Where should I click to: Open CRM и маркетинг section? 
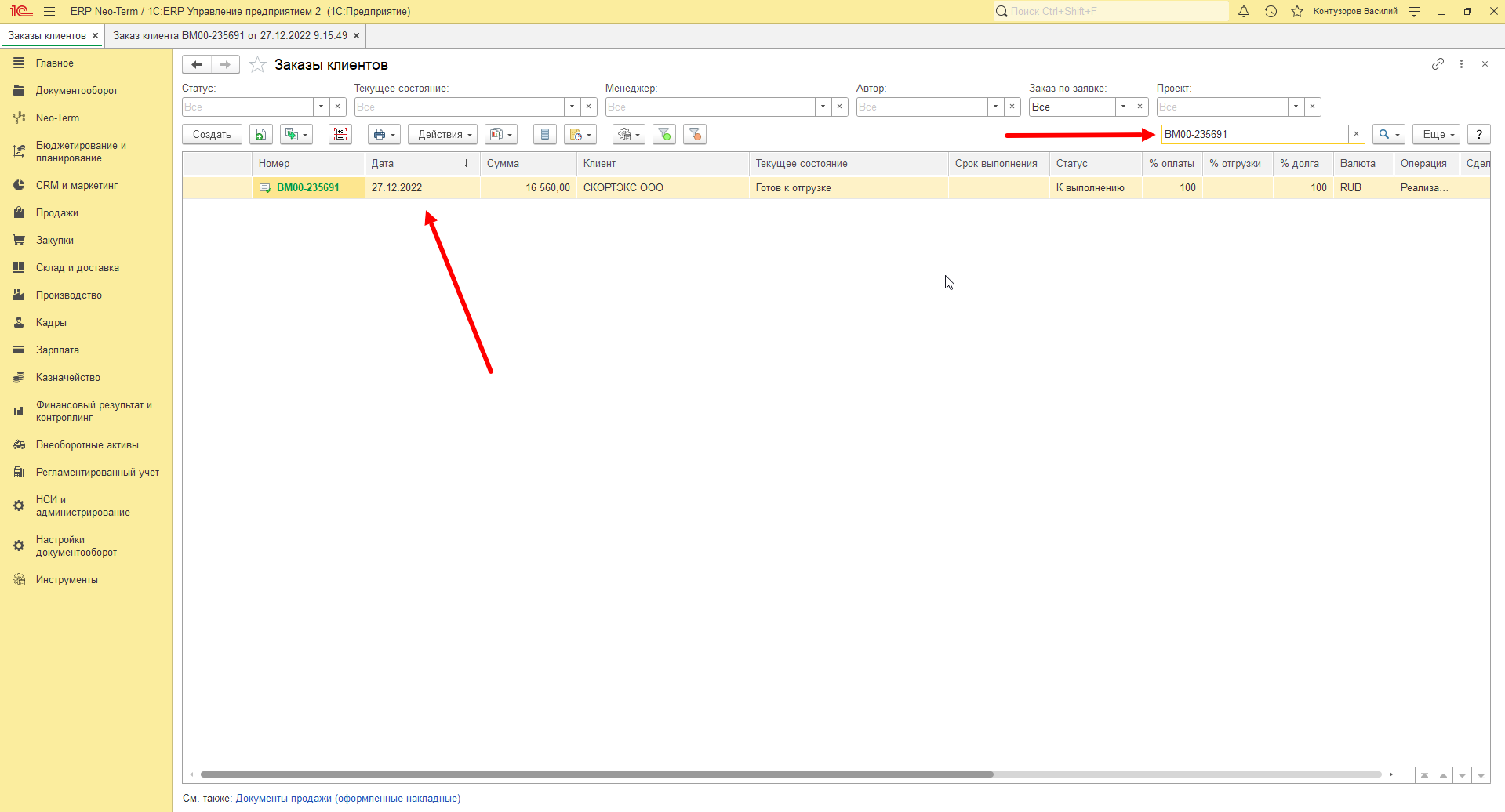point(77,186)
